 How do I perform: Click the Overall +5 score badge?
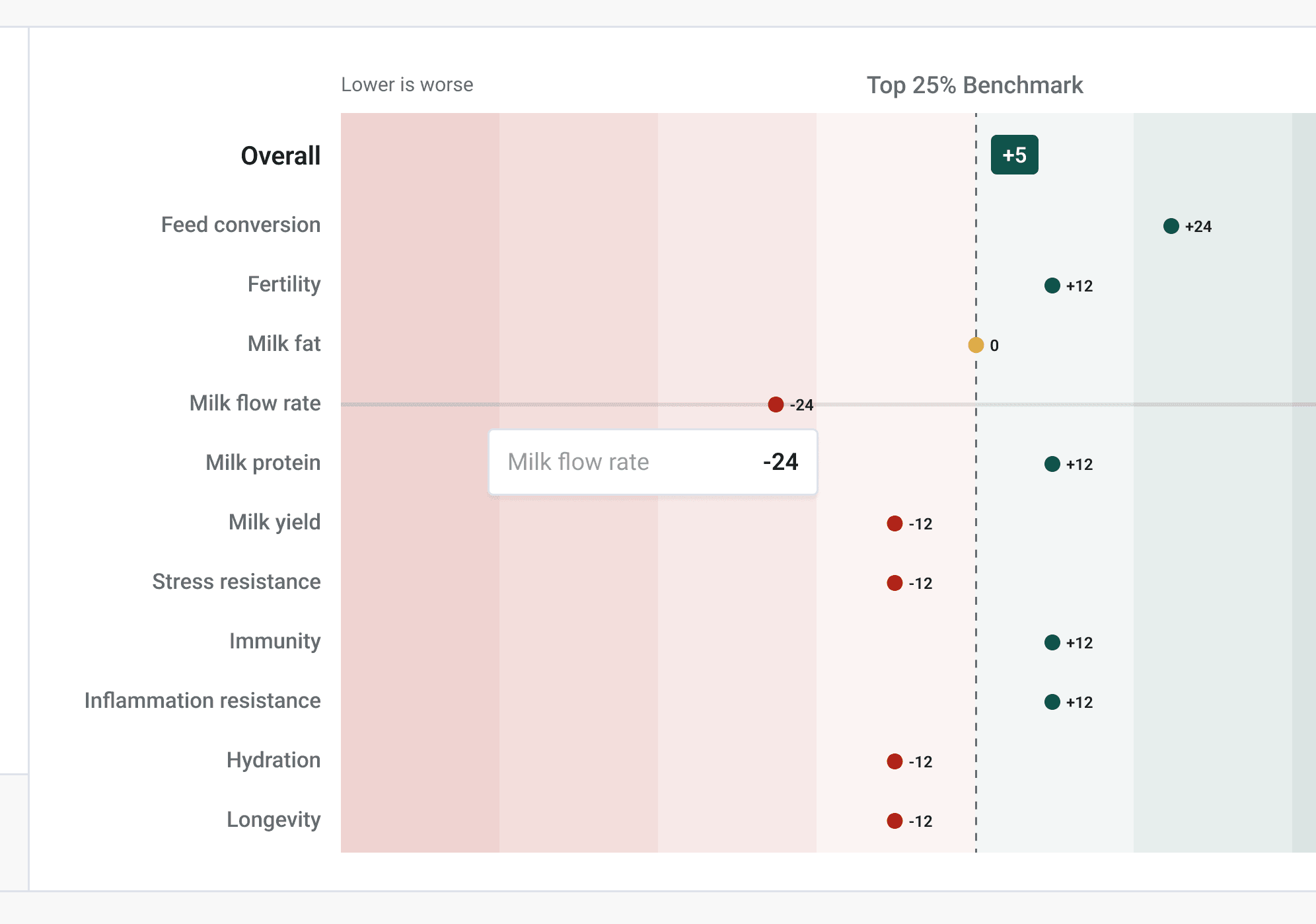[x=1014, y=155]
